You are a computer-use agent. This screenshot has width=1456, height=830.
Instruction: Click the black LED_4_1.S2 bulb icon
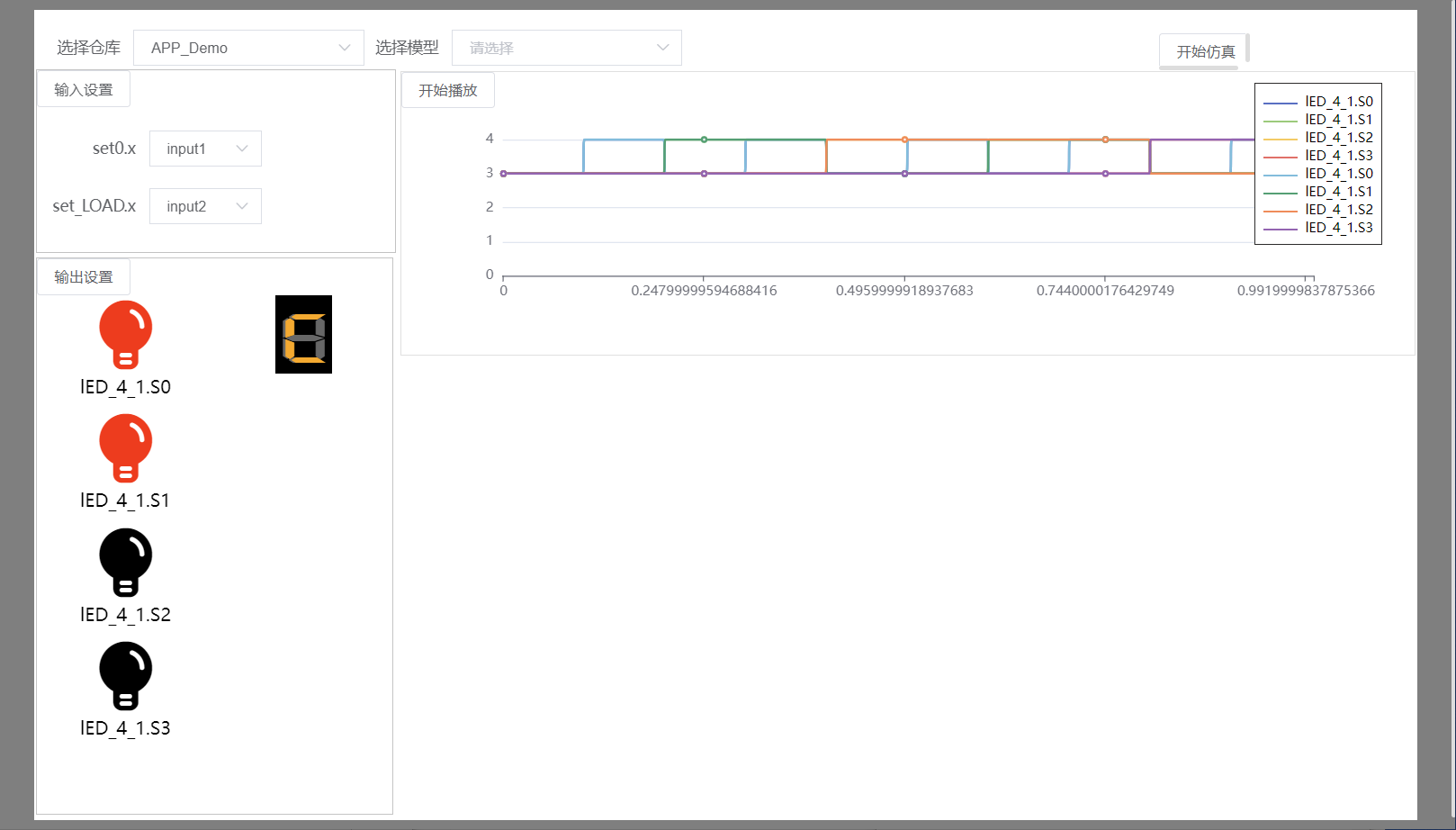click(125, 563)
